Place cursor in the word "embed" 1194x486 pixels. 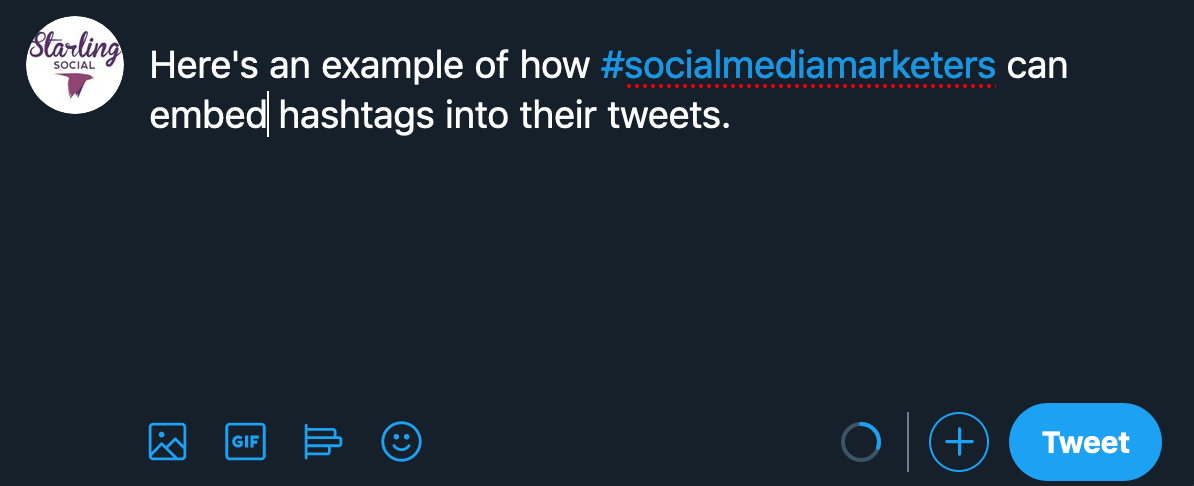[x=207, y=117]
